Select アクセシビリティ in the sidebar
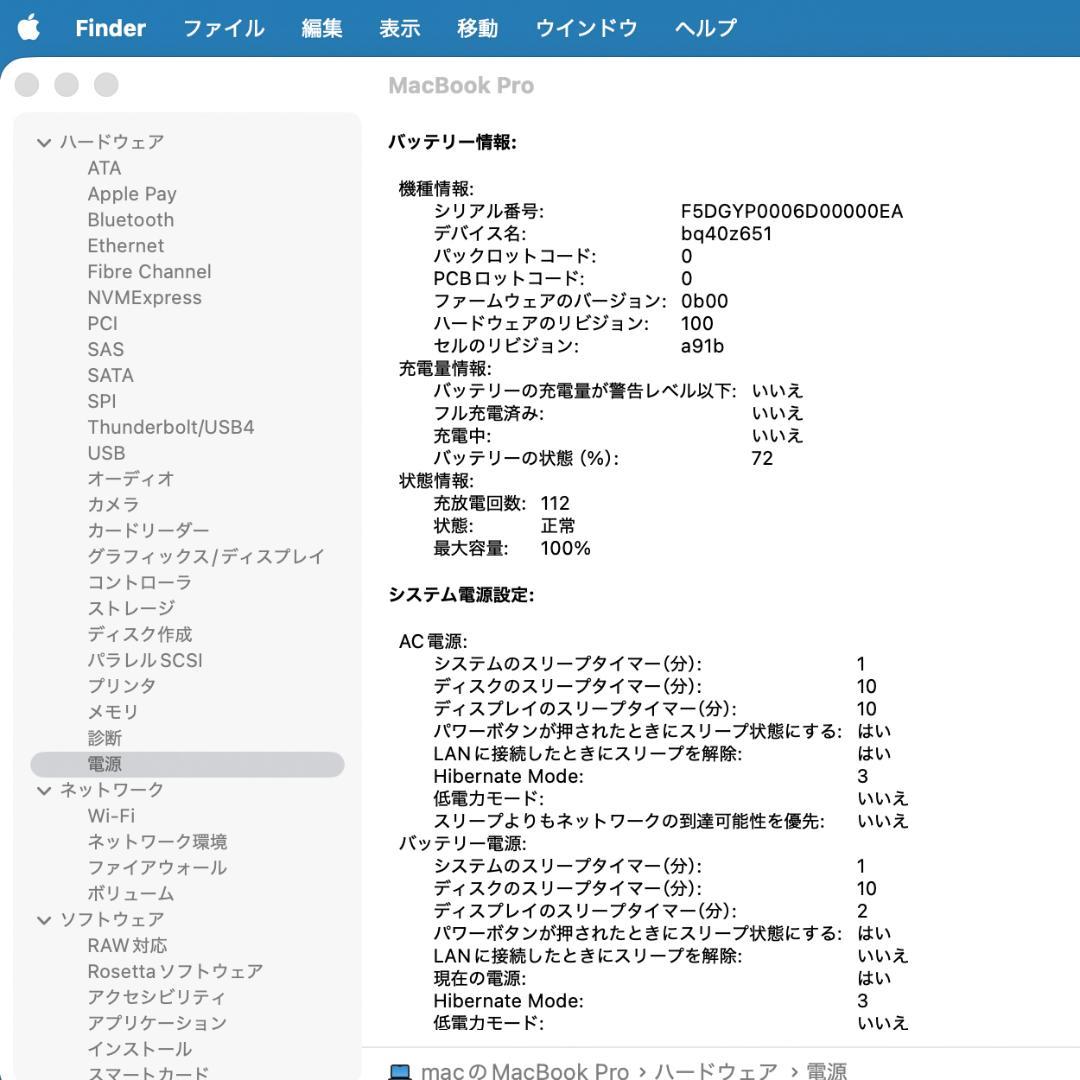This screenshot has width=1080, height=1080. click(x=156, y=997)
